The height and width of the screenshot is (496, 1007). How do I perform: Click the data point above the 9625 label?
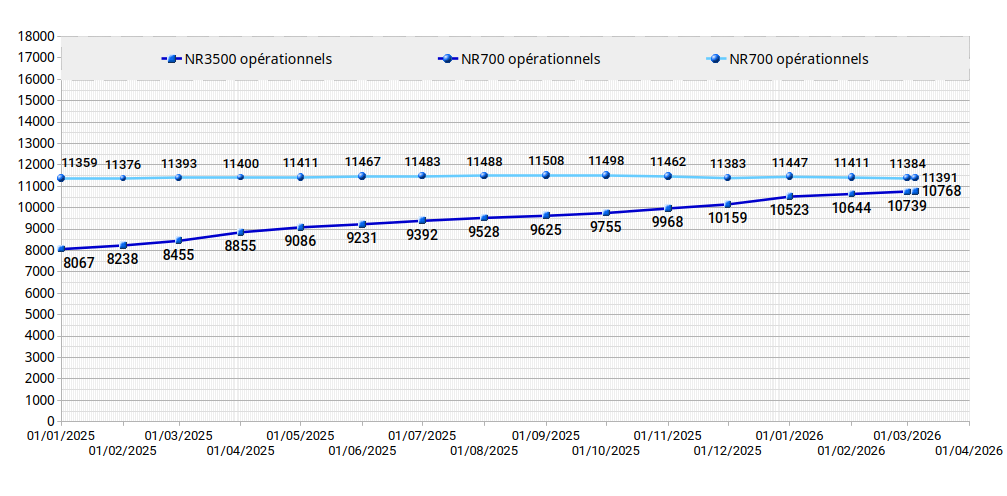pos(546,215)
